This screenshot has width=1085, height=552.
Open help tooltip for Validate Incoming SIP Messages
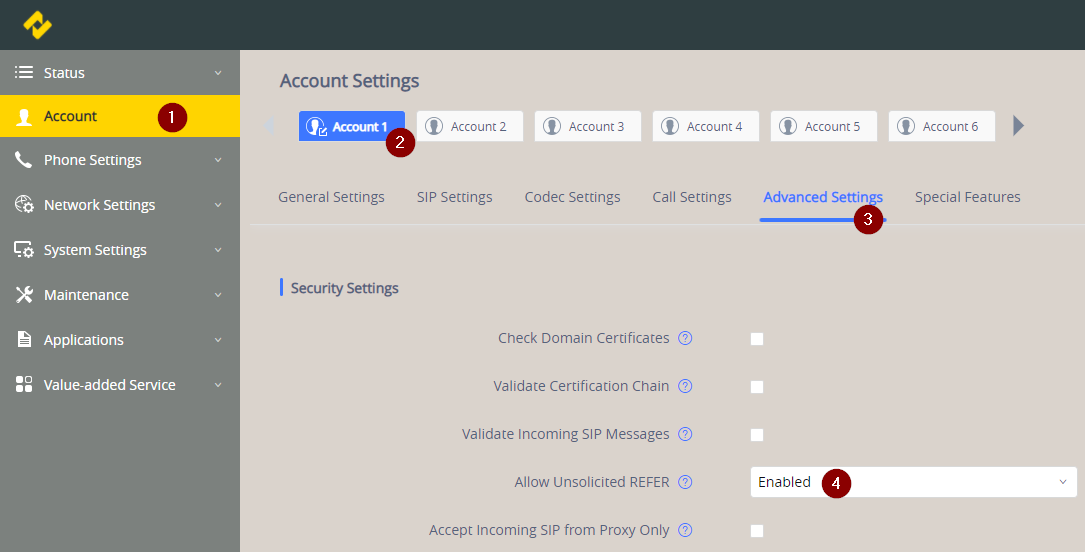685,434
